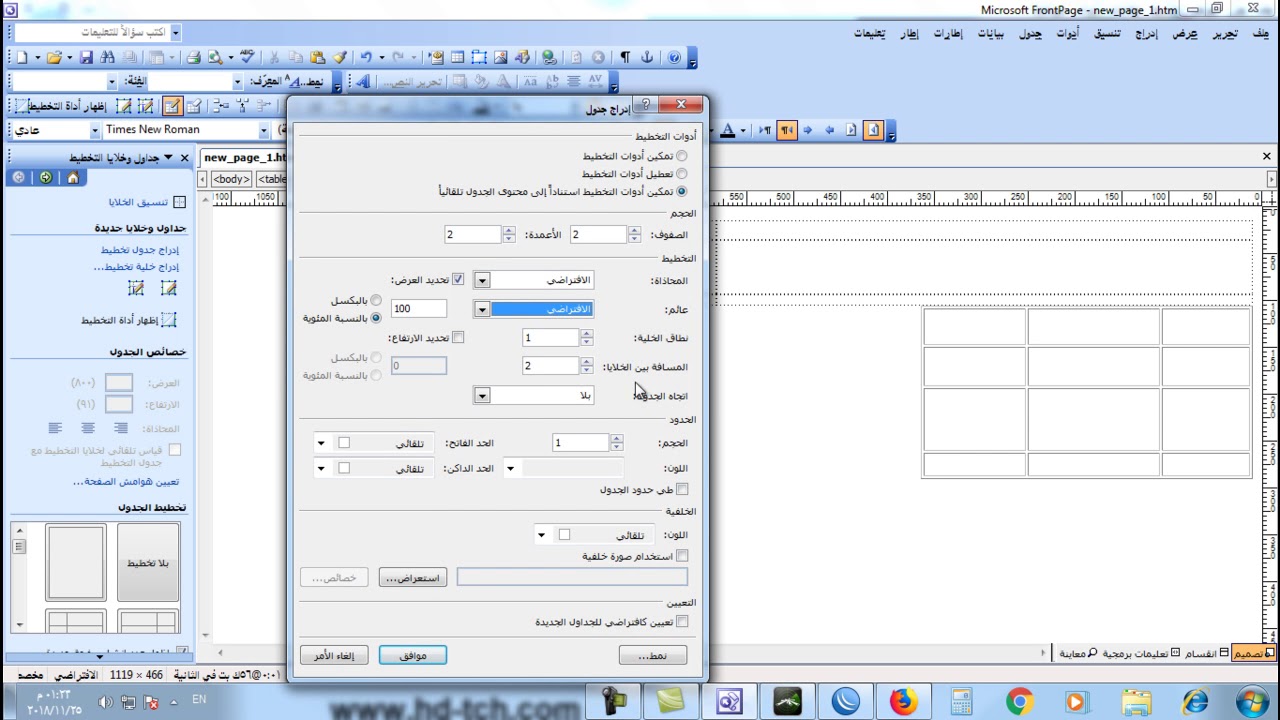1280x720 pixels.
Task: Open the 'الحد الداكن' color dropdown
Action: pos(321,469)
